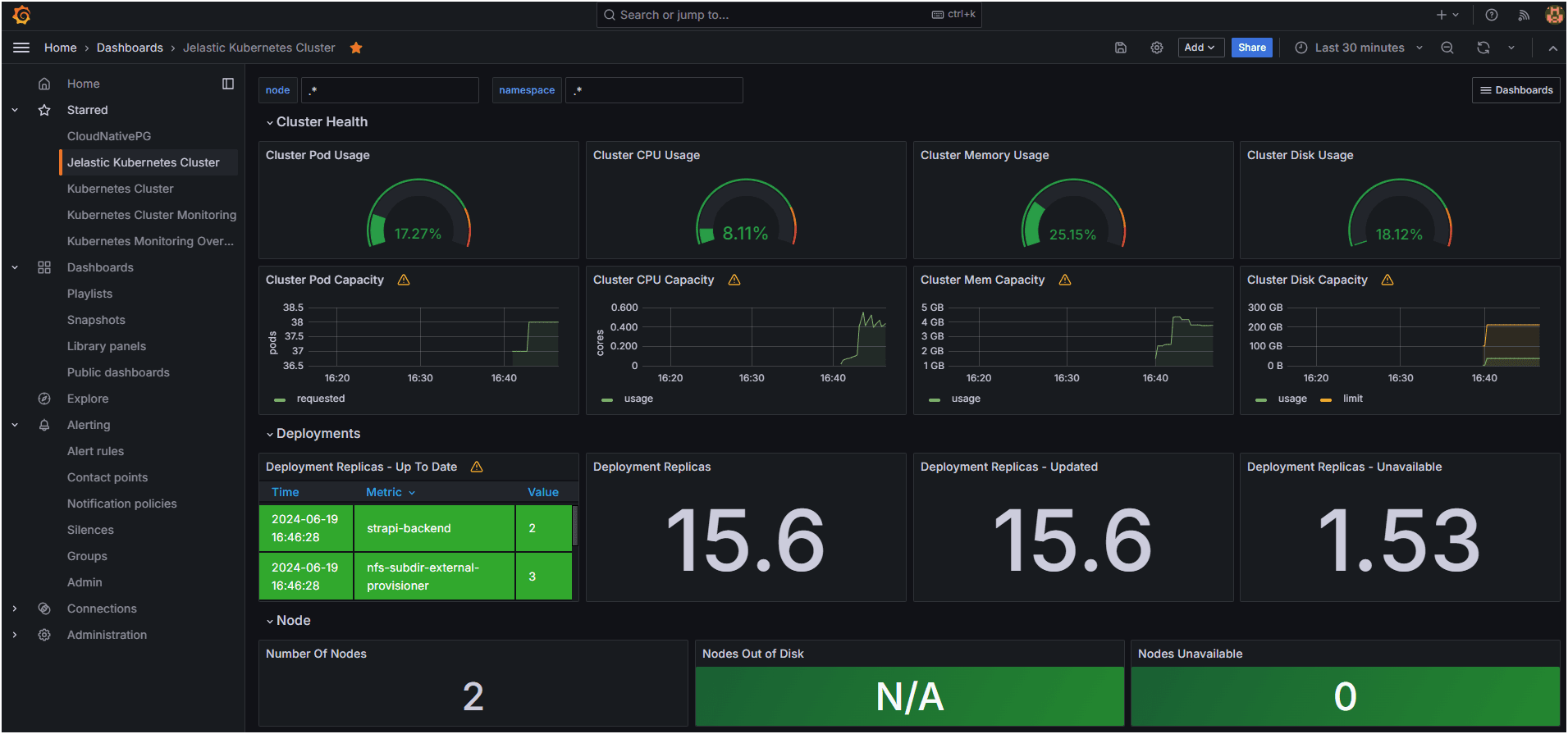Click the Dashboards breadcrumb link
Screen dimensions: 1568x734
pos(130,48)
